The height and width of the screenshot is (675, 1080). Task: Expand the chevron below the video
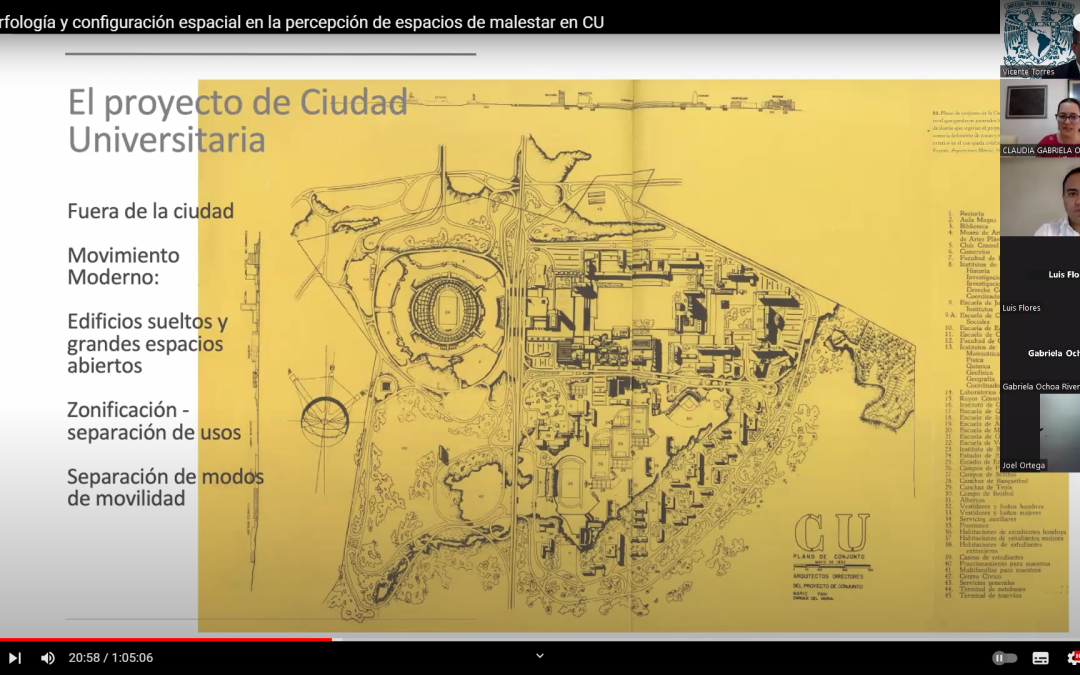point(540,656)
